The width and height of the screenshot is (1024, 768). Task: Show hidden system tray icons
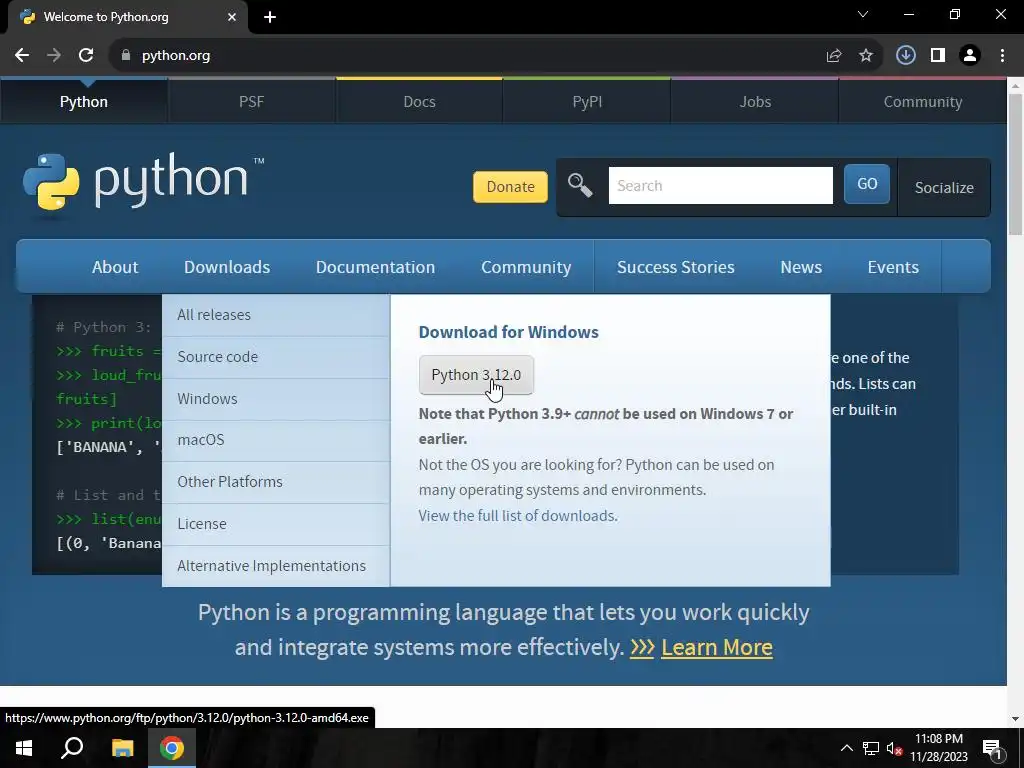846,748
